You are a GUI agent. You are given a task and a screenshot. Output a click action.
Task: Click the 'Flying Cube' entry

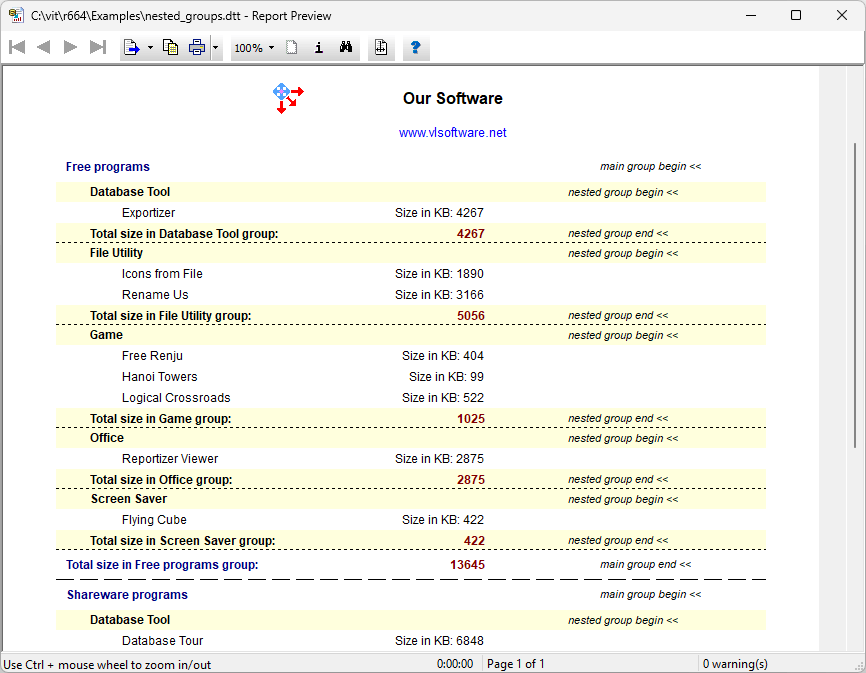pyautogui.click(x=154, y=520)
